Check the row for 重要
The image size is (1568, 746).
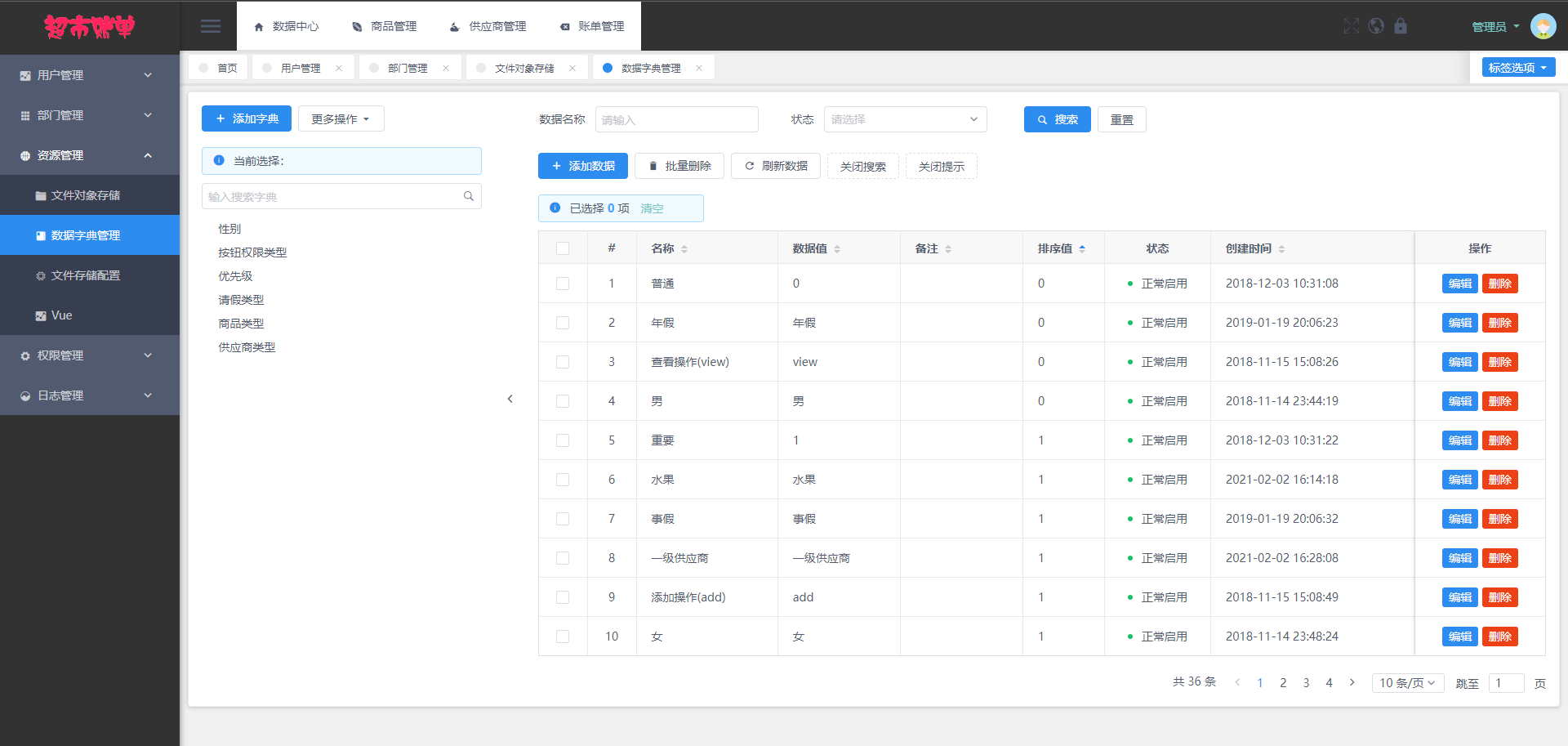563,440
